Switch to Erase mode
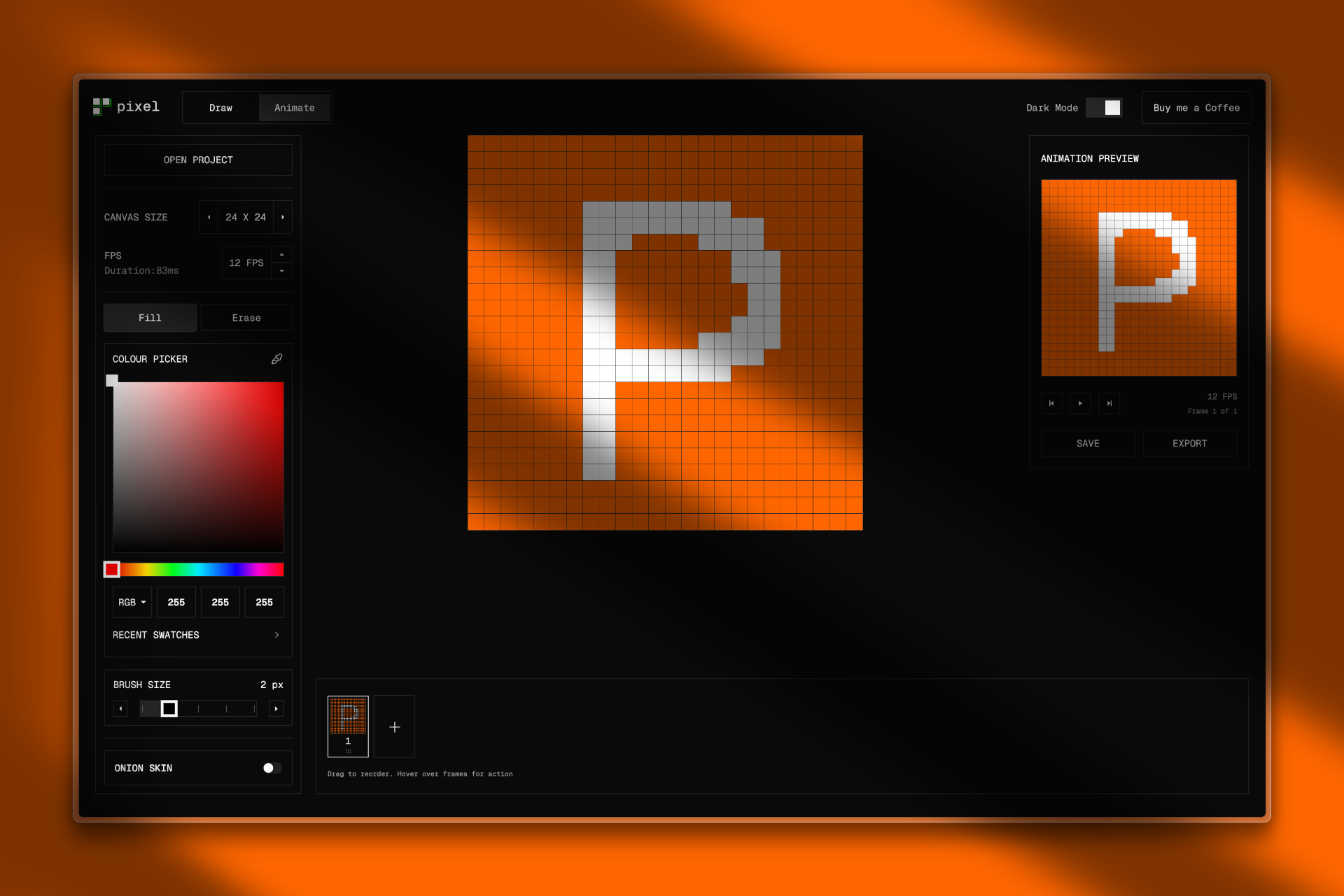The height and width of the screenshot is (896, 1344). tap(246, 318)
